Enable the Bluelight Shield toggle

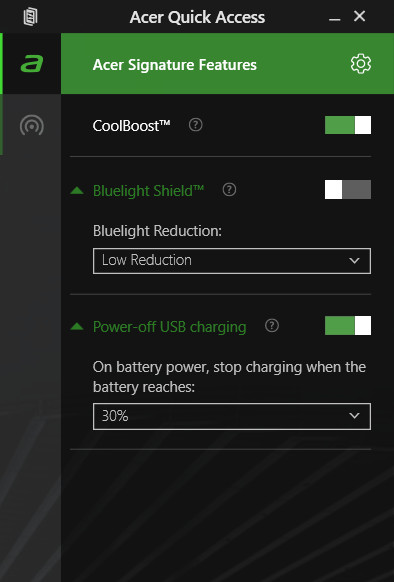[348, 190]
